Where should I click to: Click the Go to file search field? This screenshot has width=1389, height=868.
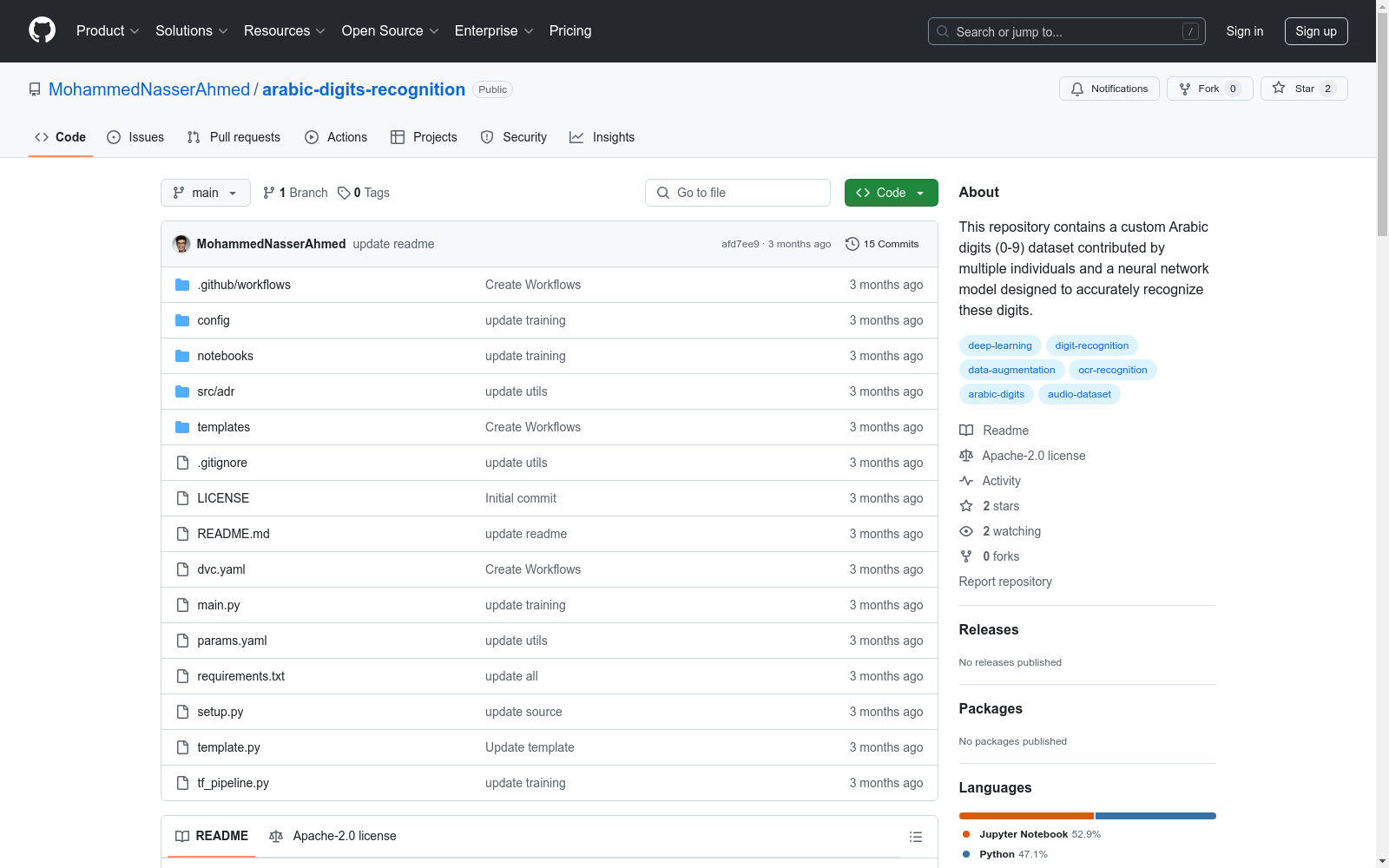(x=738, y=193)
